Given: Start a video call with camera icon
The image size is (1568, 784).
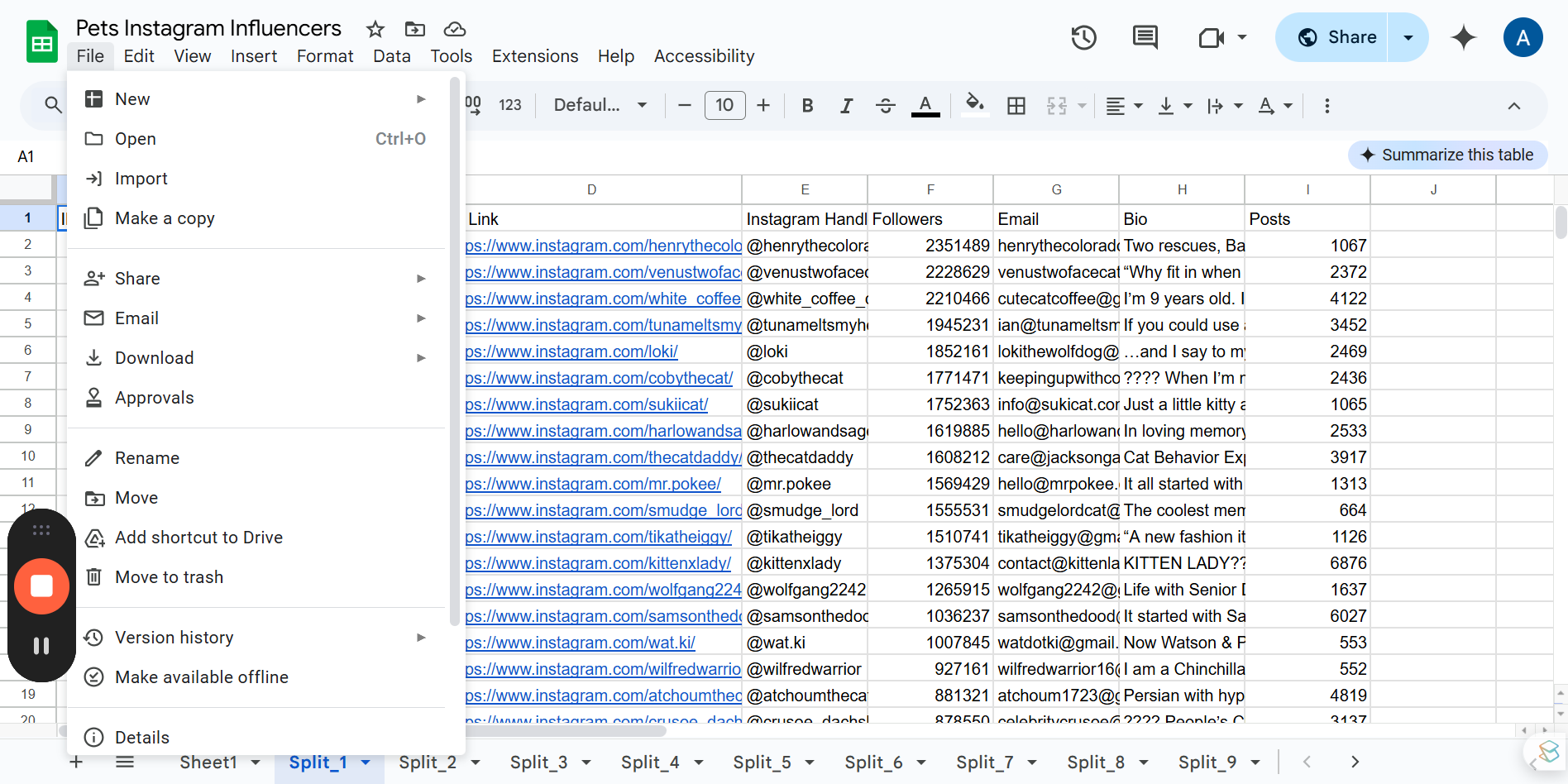Looking at the screenshot, I should [x=1212, y=37].
